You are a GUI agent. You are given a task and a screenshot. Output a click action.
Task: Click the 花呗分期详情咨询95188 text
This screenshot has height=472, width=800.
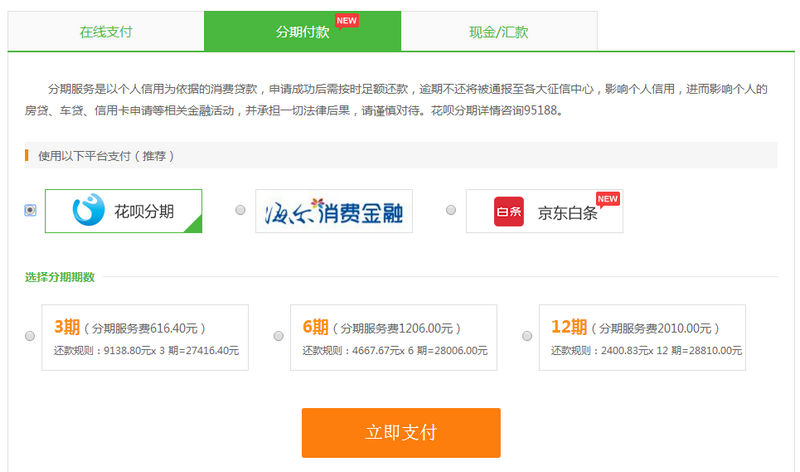point(494,110)
